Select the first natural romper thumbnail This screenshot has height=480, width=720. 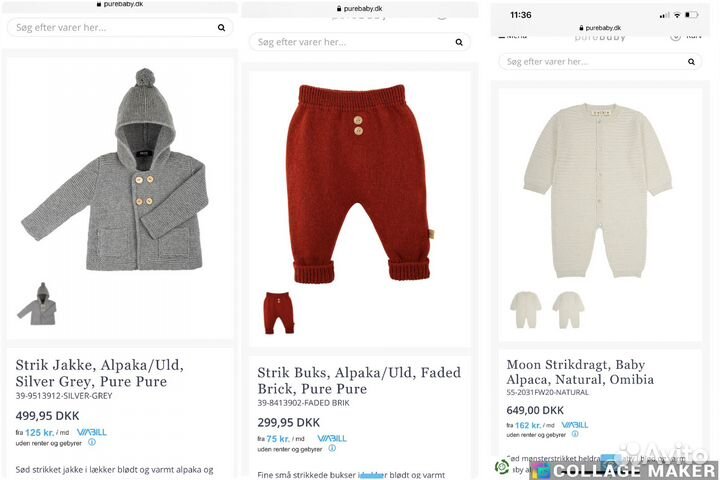tap(526, 310)
